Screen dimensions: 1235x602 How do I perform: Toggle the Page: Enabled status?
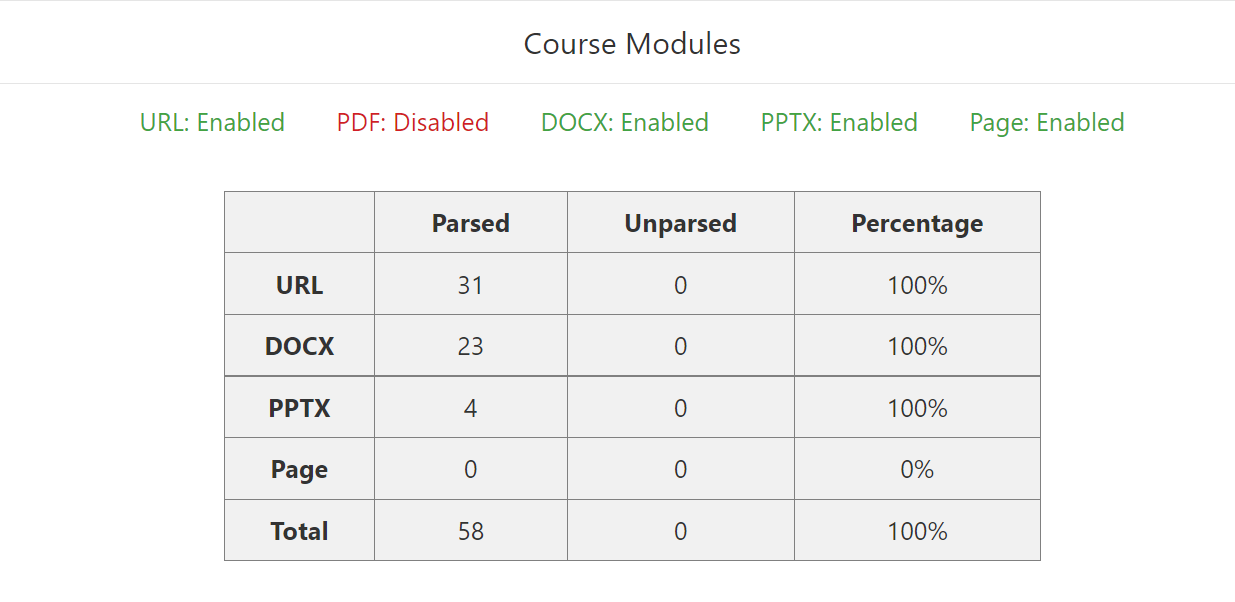pyautogui.click(x=1047, y=123)
